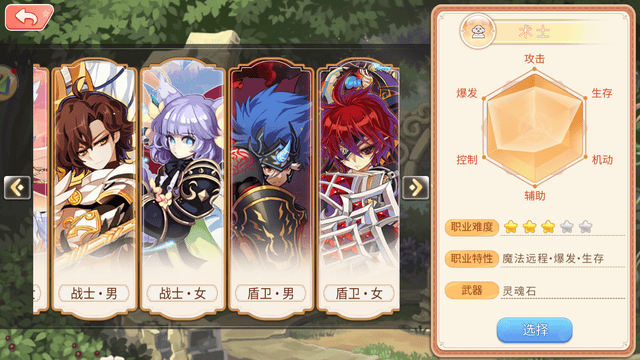This screenshot has width=640, height=360.
Task: Click the class emblem icon beside 术士
Action: 478,31
